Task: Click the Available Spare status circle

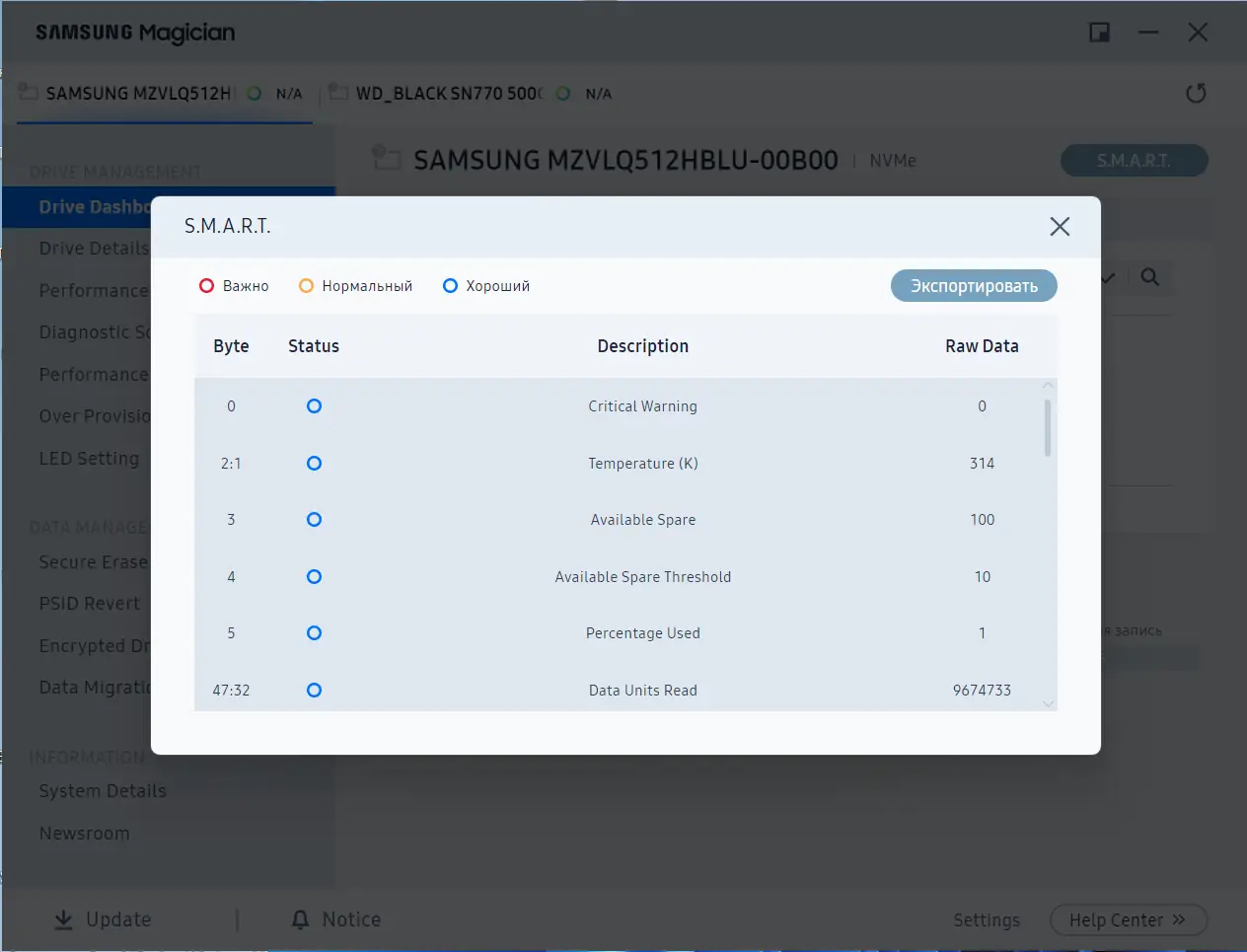Action: pyautogui.click(x=314, y=520)
